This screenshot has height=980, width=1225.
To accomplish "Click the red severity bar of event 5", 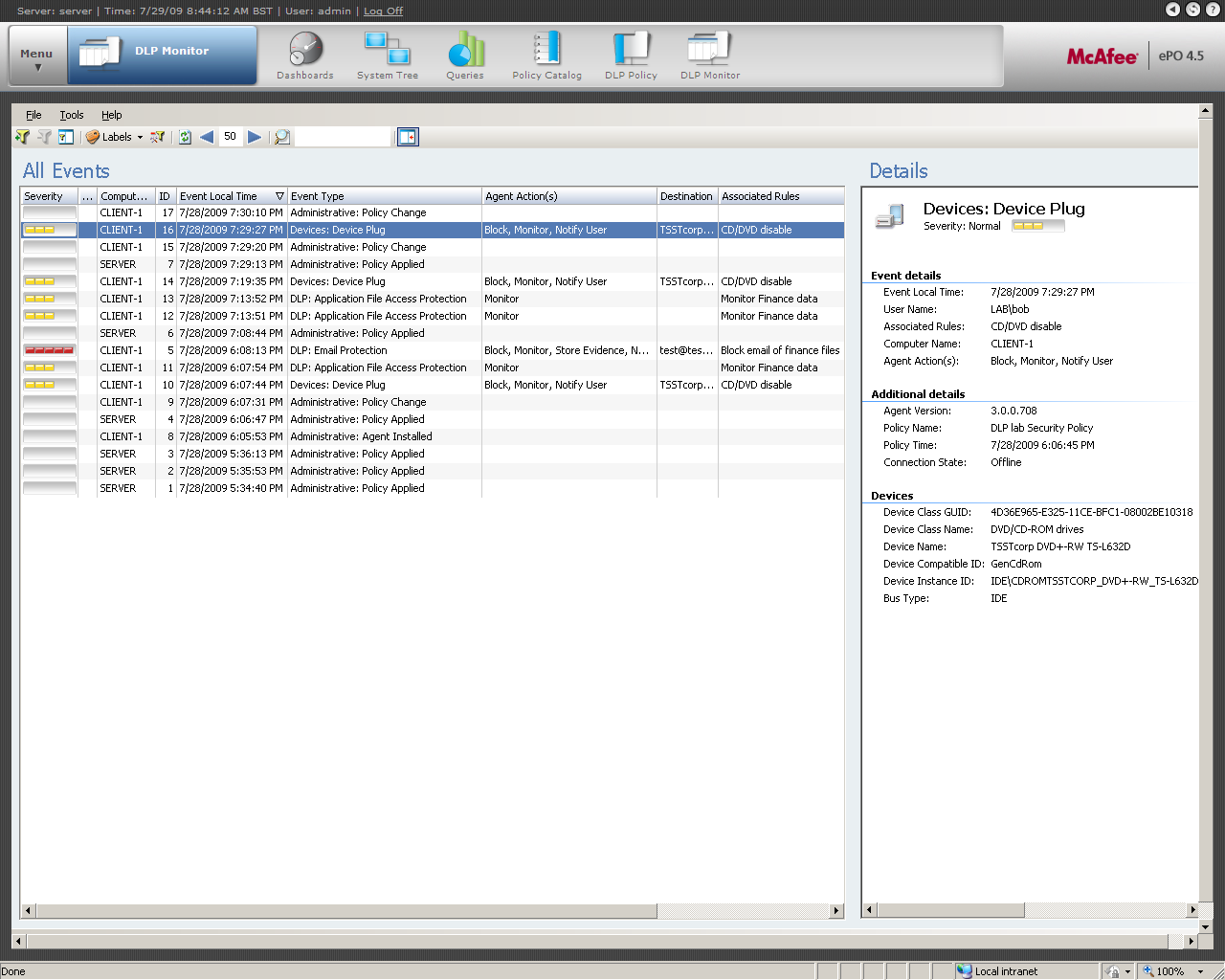I will [x=49, y=350].
